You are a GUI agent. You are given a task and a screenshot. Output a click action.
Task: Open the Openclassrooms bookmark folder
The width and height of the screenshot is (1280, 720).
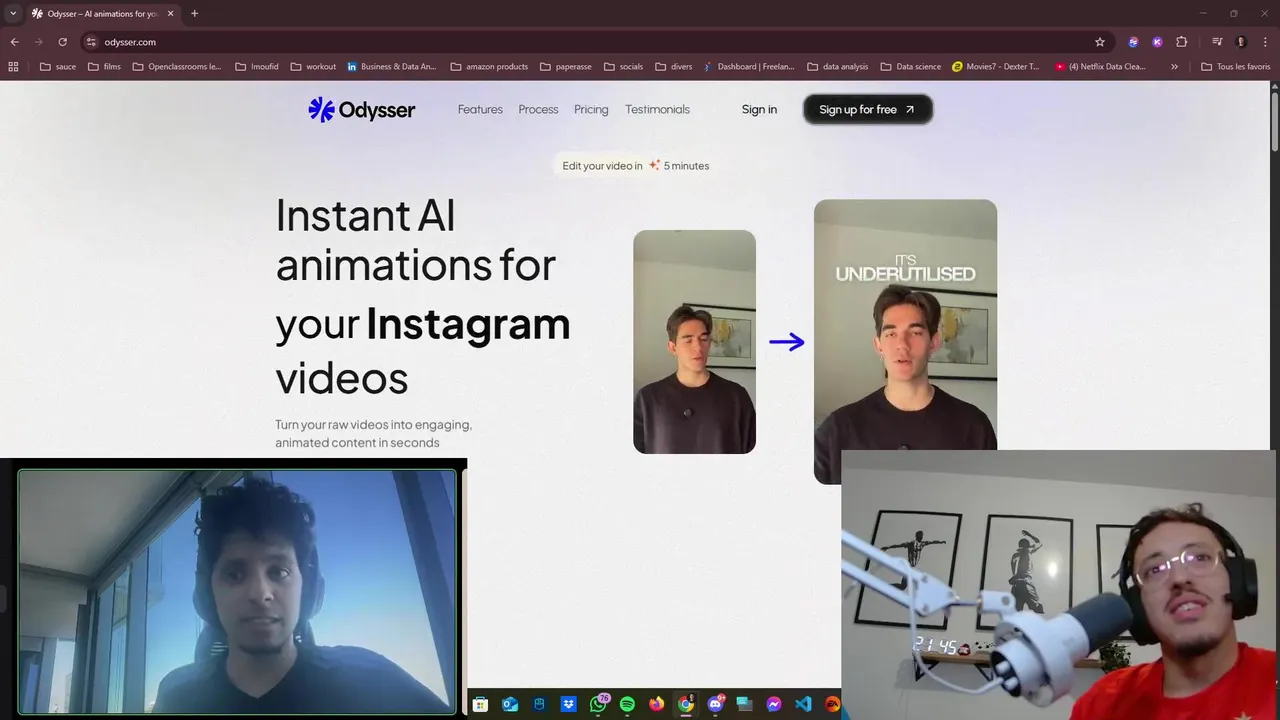pyautogui.click(x=176, y=67)
